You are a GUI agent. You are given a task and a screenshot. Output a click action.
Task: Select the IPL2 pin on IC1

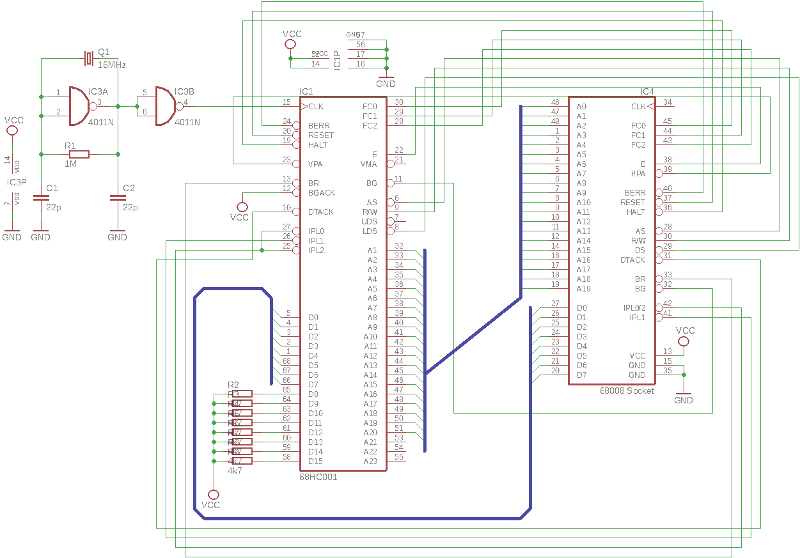click(316, 250)
